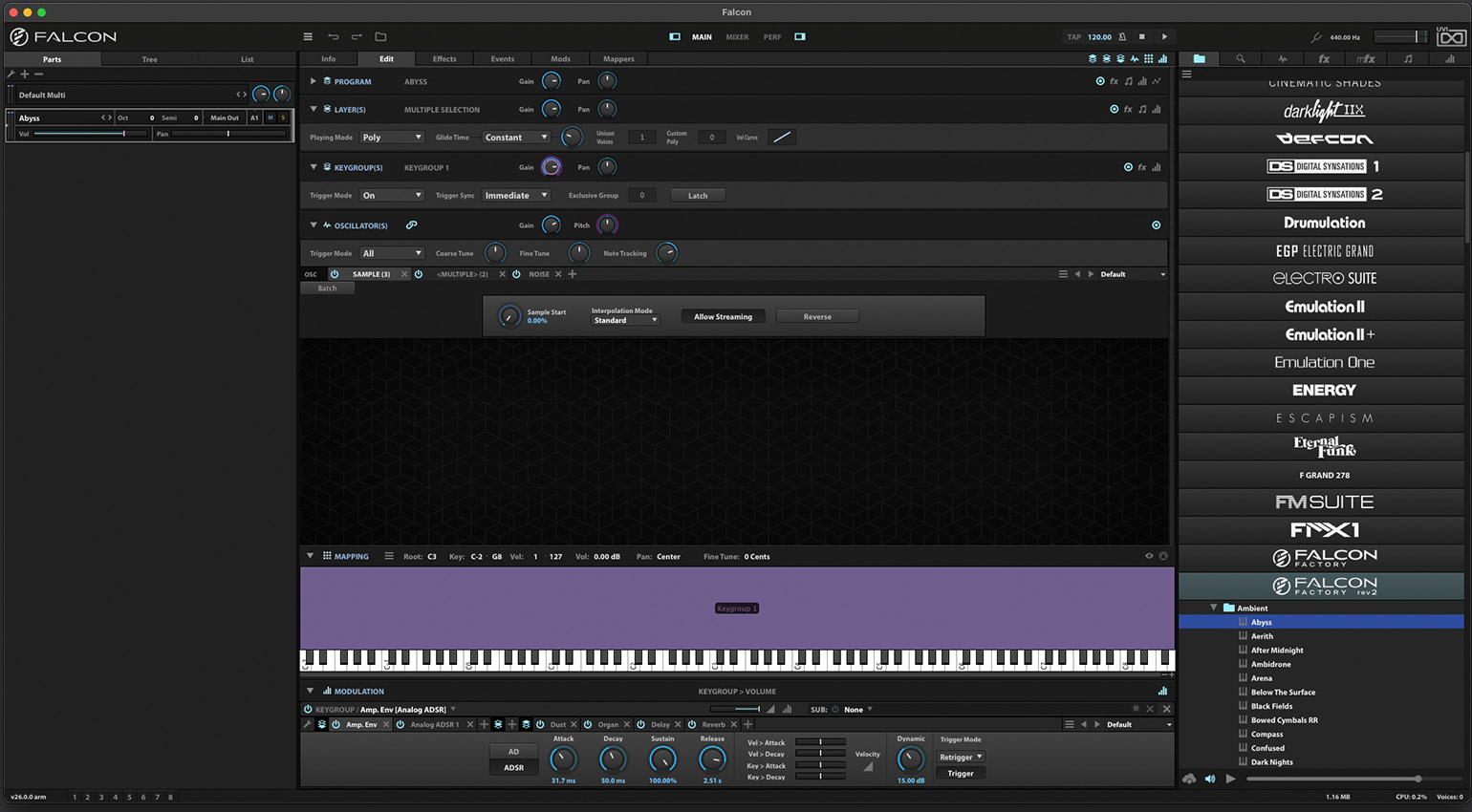Image resolution: width=1472 pixels, height=812 pixels.
Task: Open the Playing Mode Poly dropdown
Action: coord(392,138)
